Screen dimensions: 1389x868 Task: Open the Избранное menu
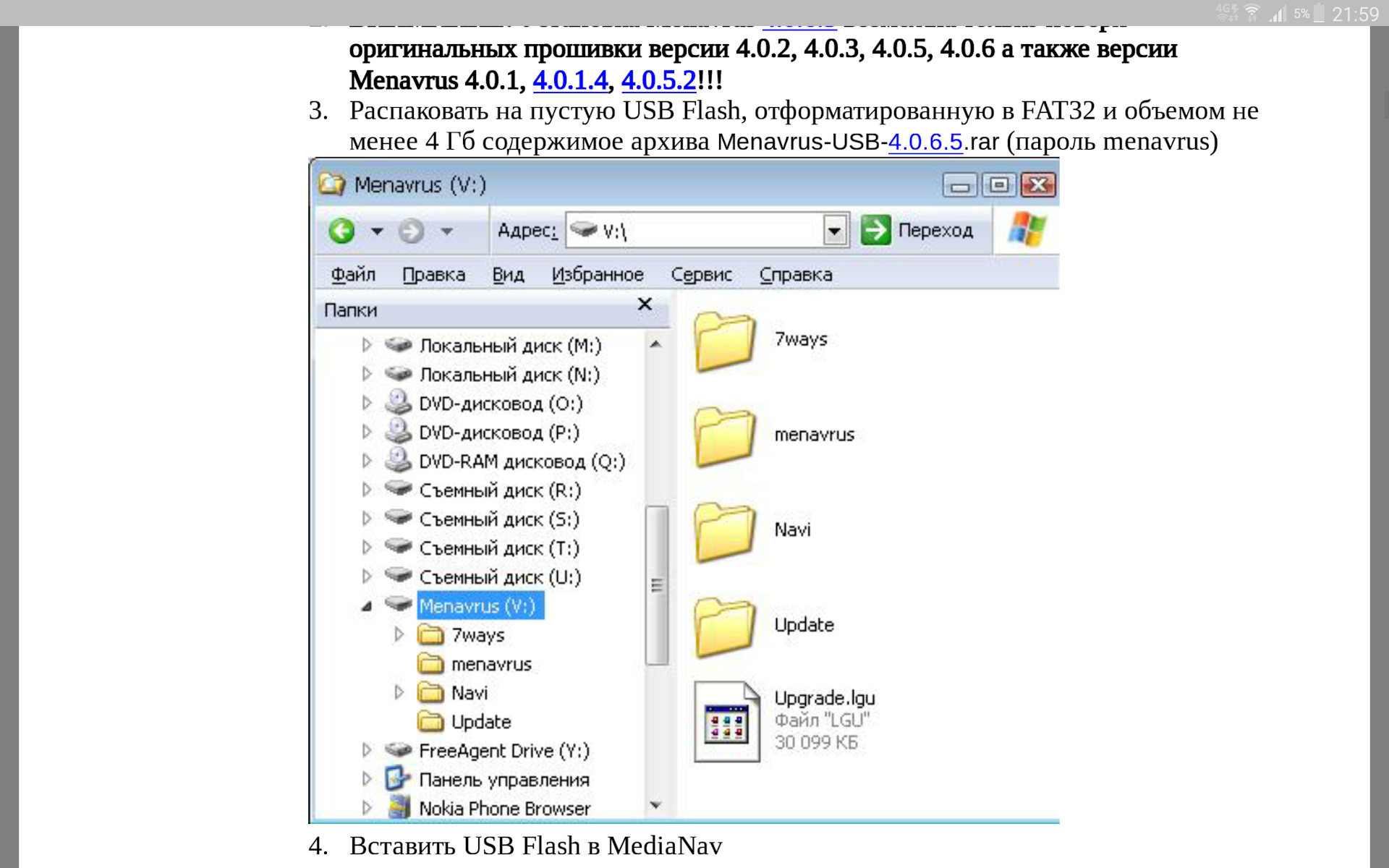tap(598, 275)
